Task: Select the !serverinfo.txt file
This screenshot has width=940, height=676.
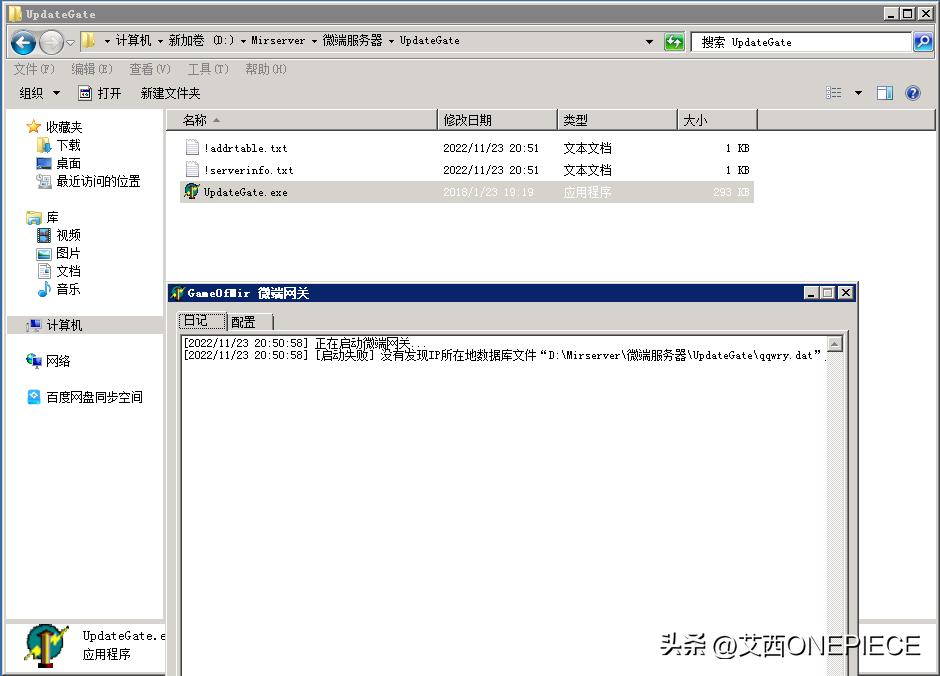Action: (x=466, y=170)
